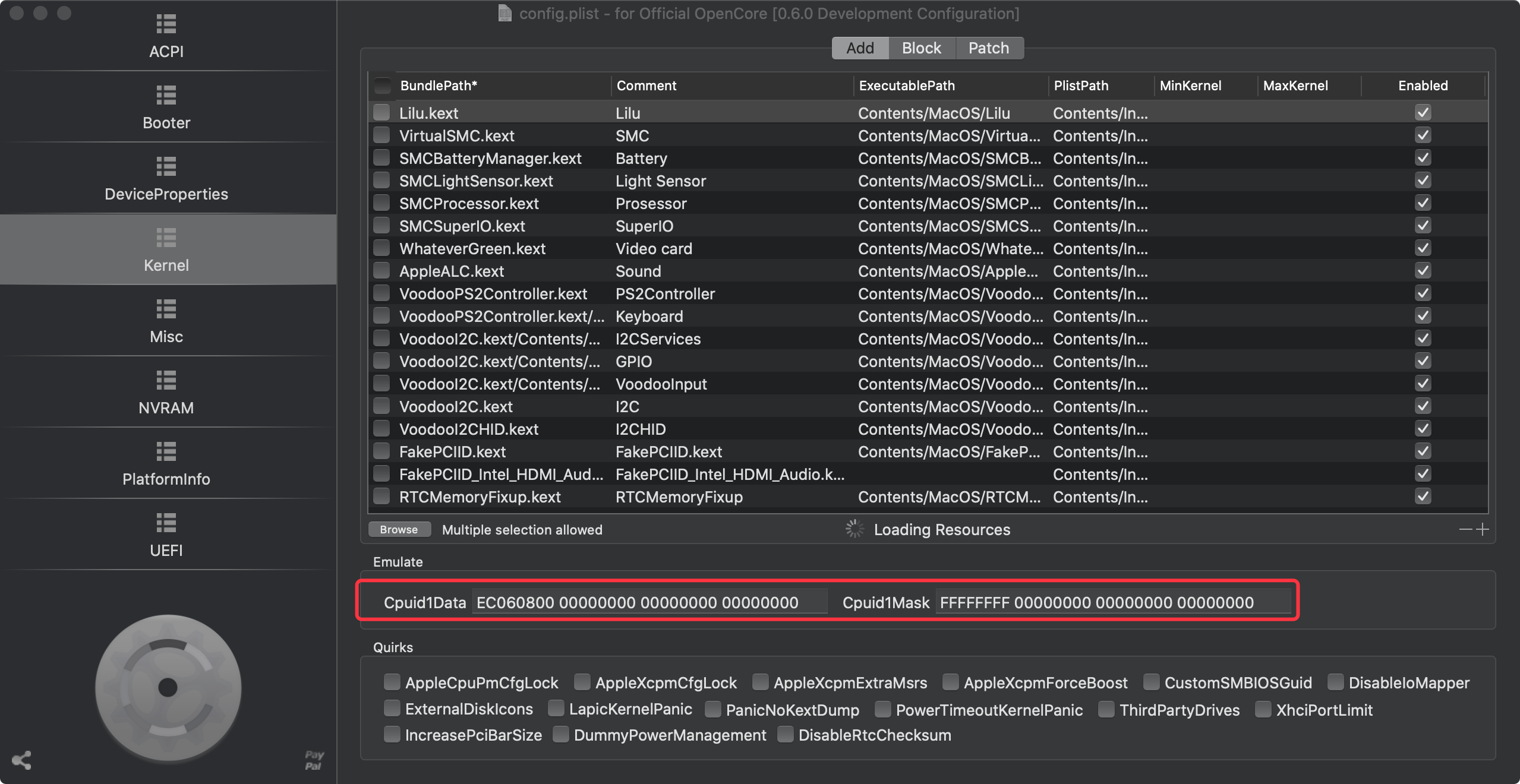Click the Cpuid1Data input field
The width and height of the screenshot is (1520, 784).
649,602
